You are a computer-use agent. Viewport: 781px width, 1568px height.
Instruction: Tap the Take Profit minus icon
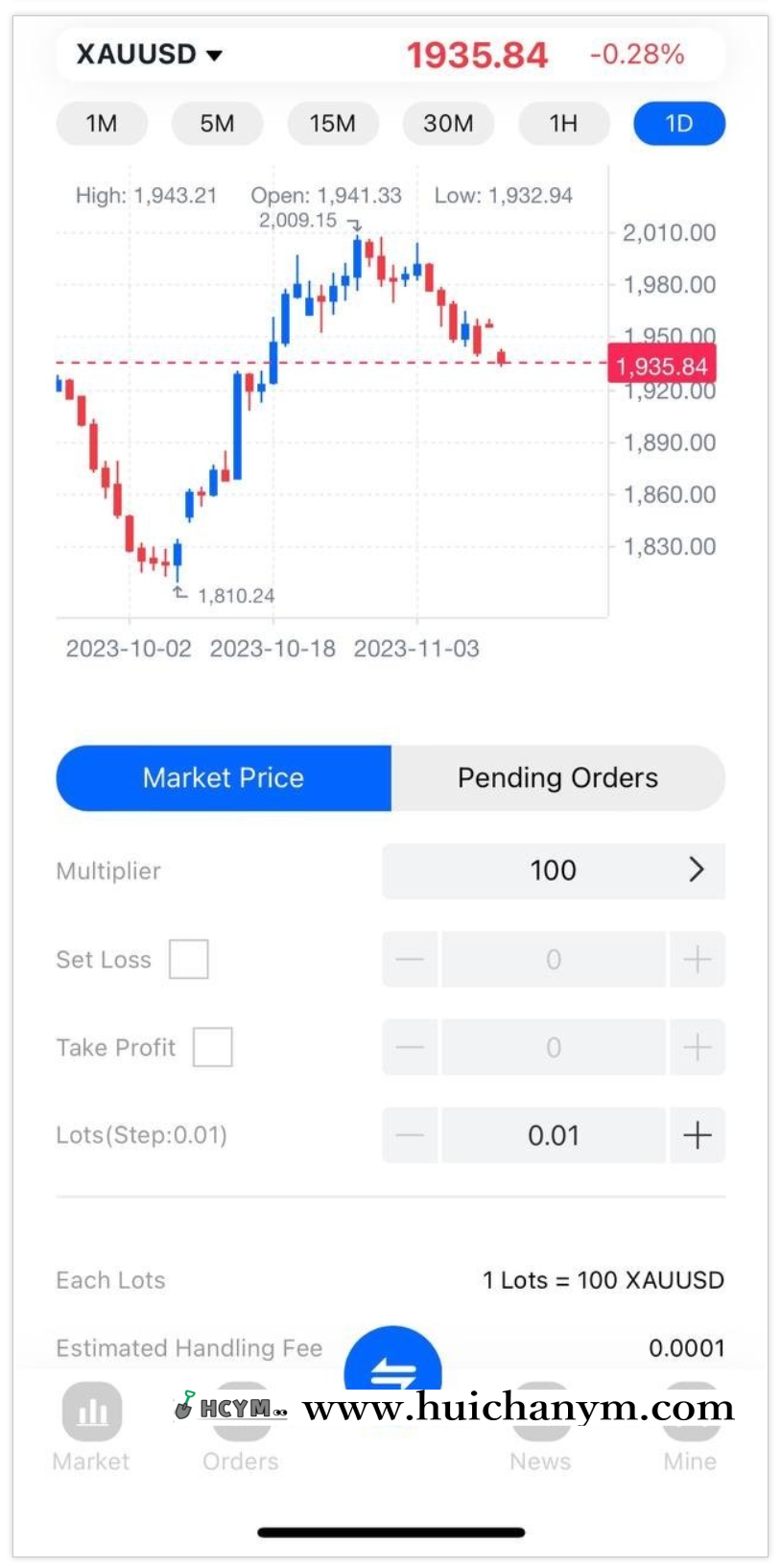click(x=410, y=1047)
